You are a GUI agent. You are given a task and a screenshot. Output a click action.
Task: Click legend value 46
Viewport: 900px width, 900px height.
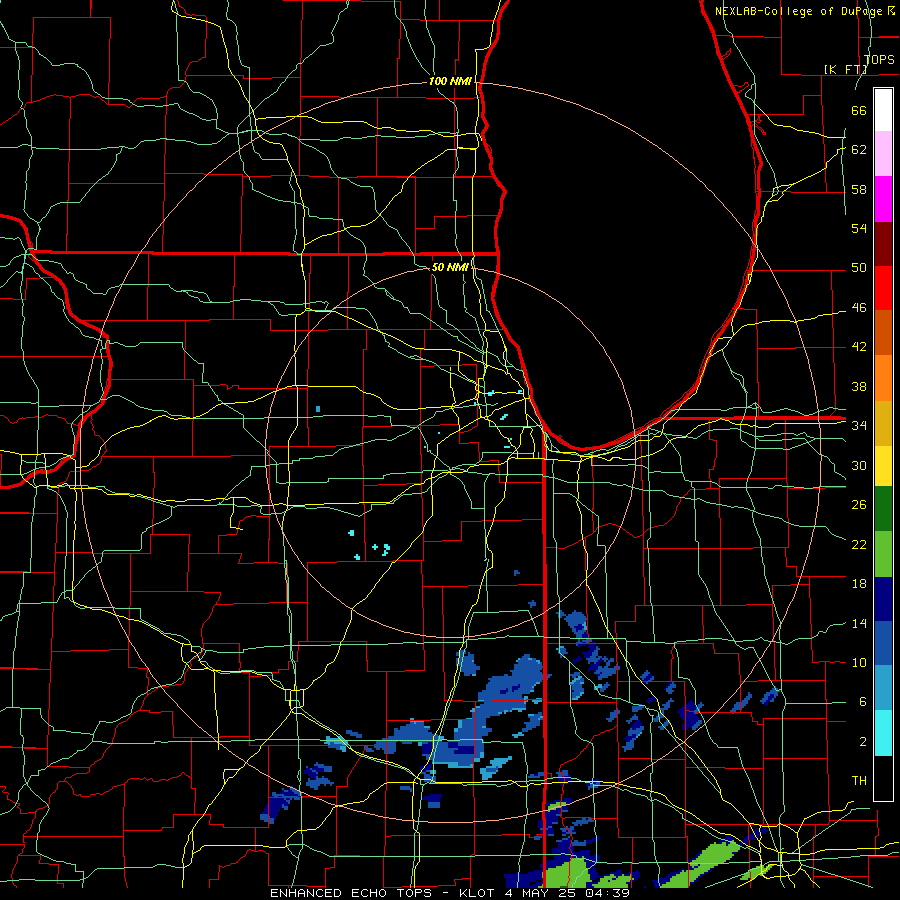click(x=859, y=307)
